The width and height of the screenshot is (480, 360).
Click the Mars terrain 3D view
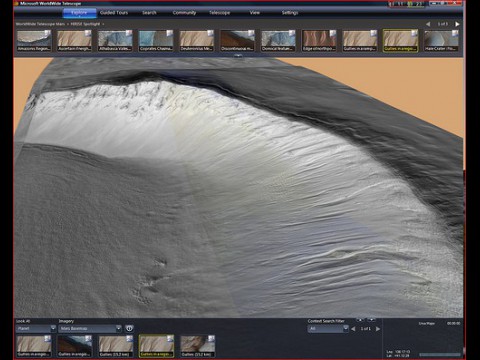click(238, 187)
